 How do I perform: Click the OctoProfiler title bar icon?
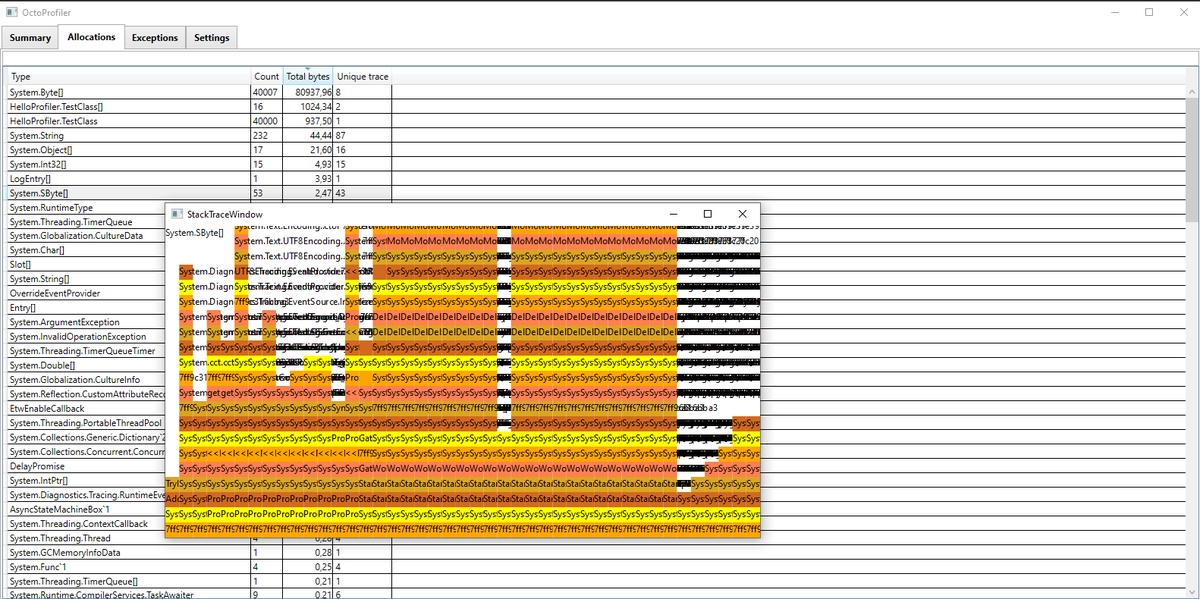coord(12,11)
